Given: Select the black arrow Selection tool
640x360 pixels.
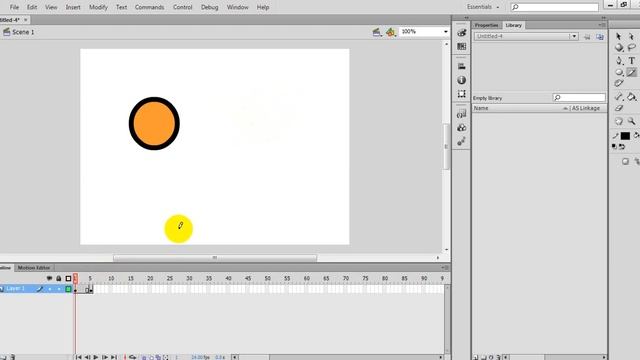Looking at the screenshot, I should point(619,36).
